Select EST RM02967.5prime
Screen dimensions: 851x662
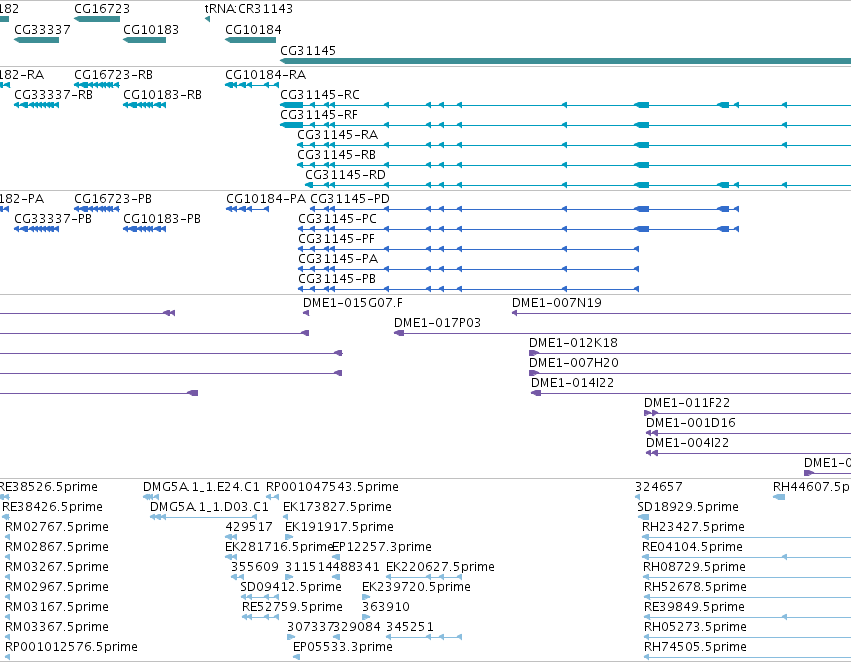[x=56, y=587]
